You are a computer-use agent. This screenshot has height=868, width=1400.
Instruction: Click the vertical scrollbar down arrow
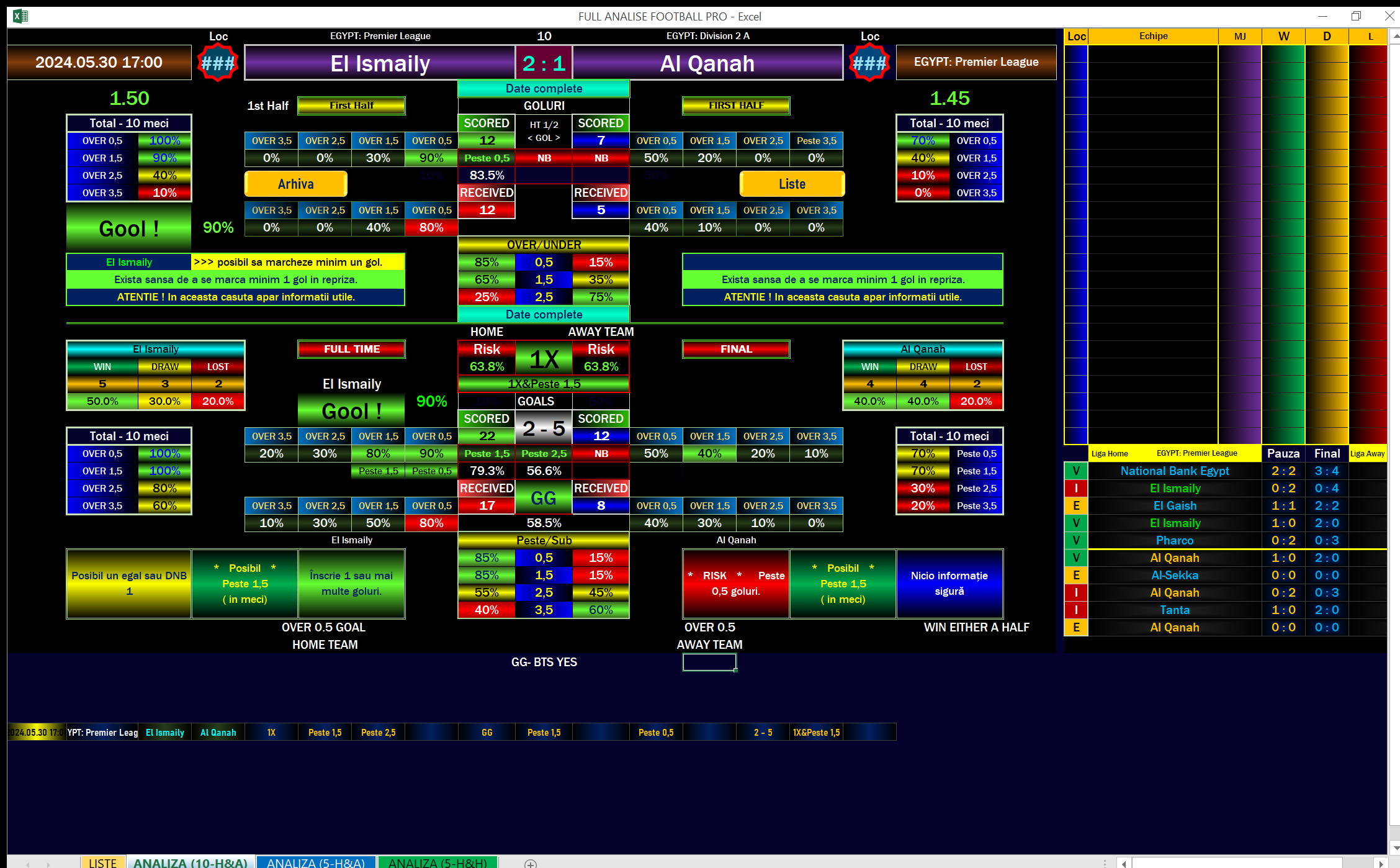(x=1394, y=847)
